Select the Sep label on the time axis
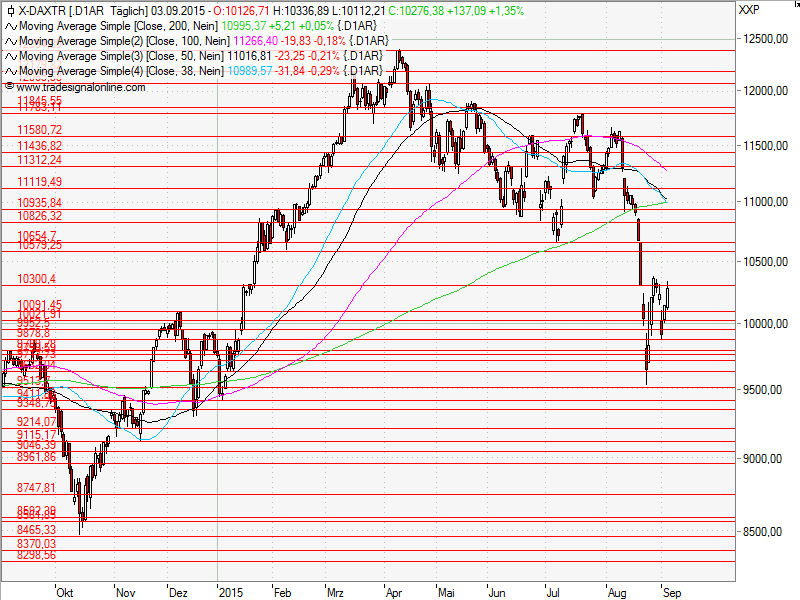The image size is (800, 600). tap(673, 591)
